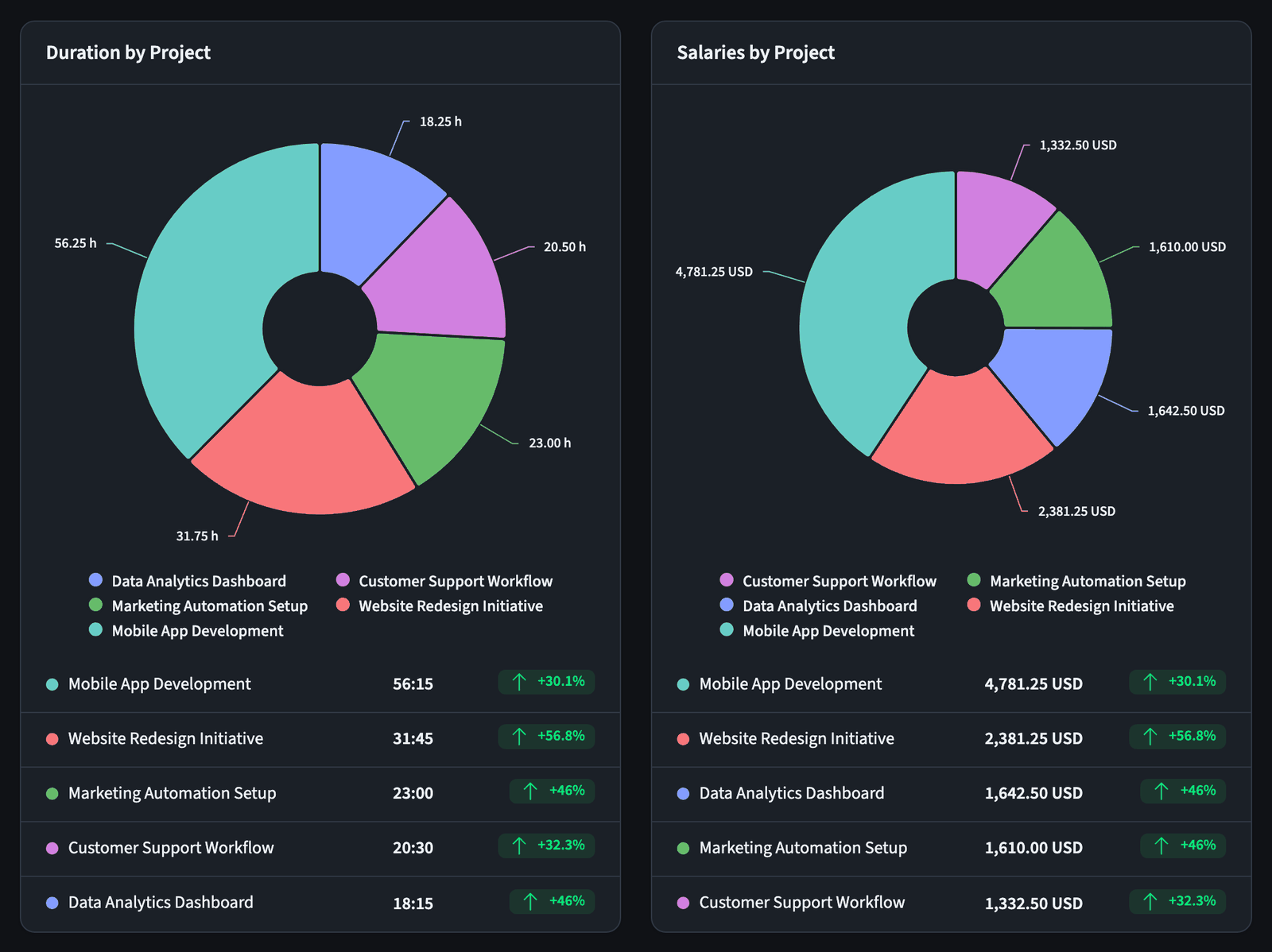1272x952 pixels.
Task: Toggle the Customer Support Workflow legend in the Duration chart
Action: 444,581
